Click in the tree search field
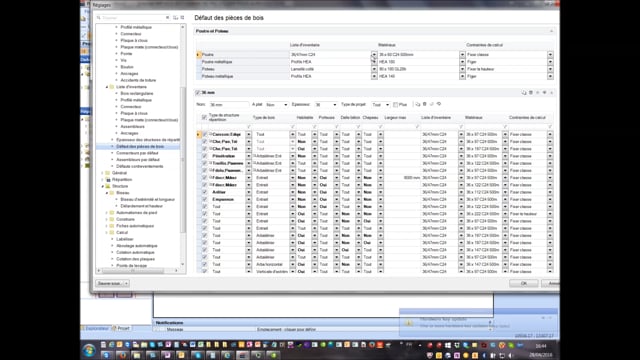The width and height of the screenshot is (640, 360). (133, 18)
